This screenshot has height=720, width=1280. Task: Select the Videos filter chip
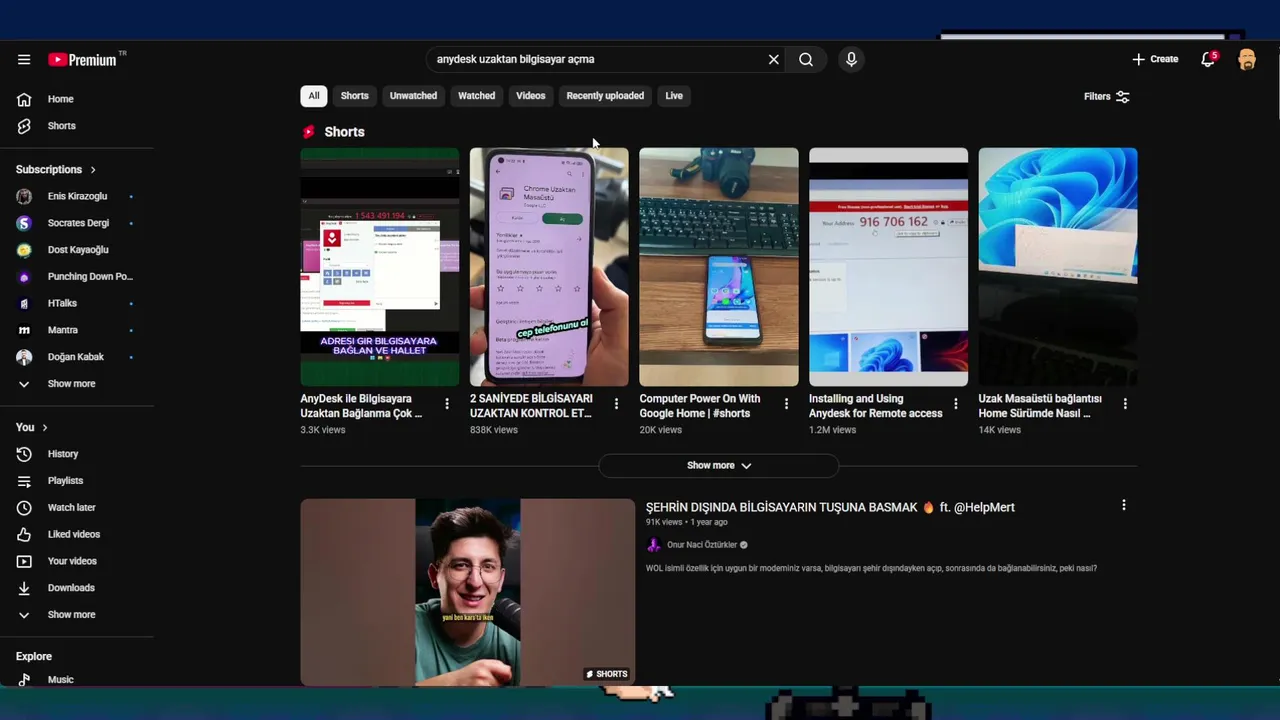click(x=530, y=96)
